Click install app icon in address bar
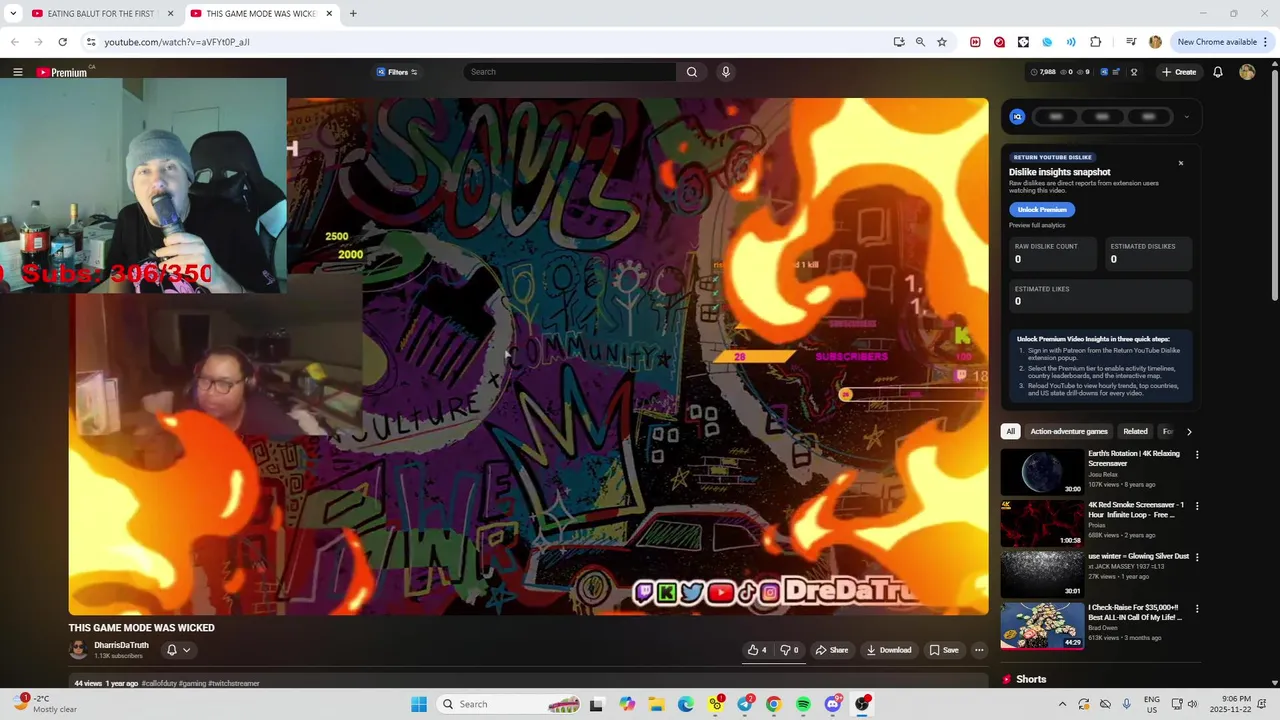The width and height of the screenshot is (1280, 720). pyautogui.click(x=899, y=42)
